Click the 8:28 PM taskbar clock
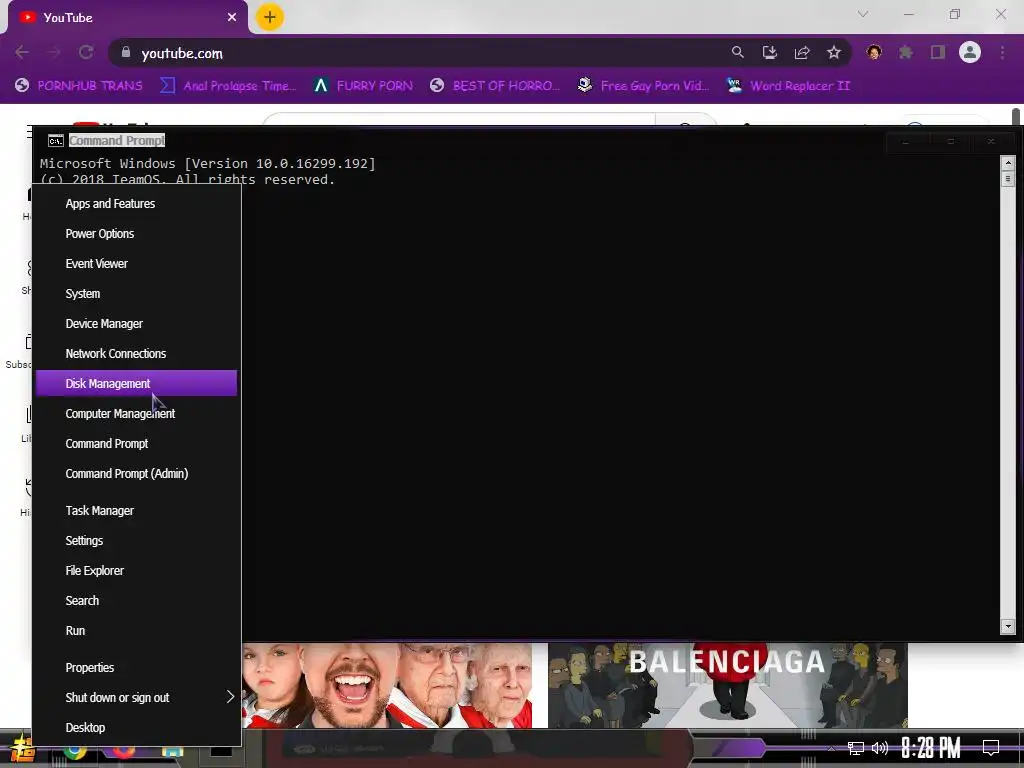Viewport: 1024px width, 768px height. click(x=931, y=748)
